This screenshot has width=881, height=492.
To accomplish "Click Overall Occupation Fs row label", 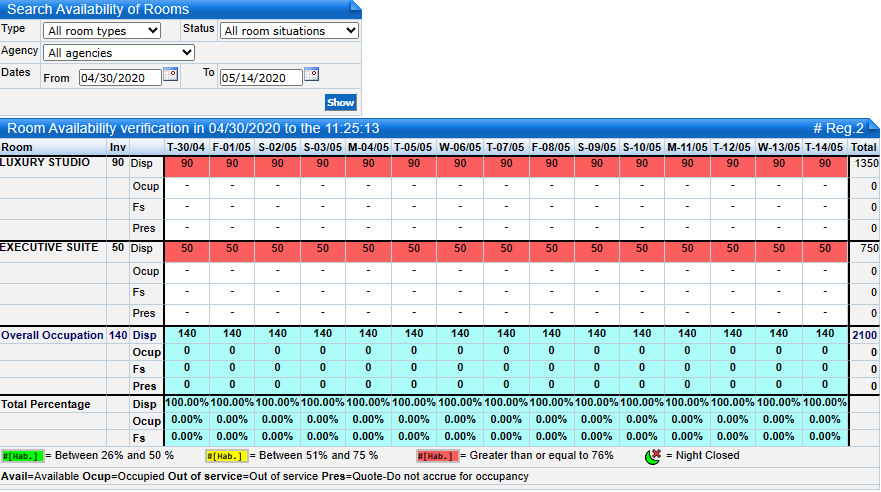I will tap(139, 370).
